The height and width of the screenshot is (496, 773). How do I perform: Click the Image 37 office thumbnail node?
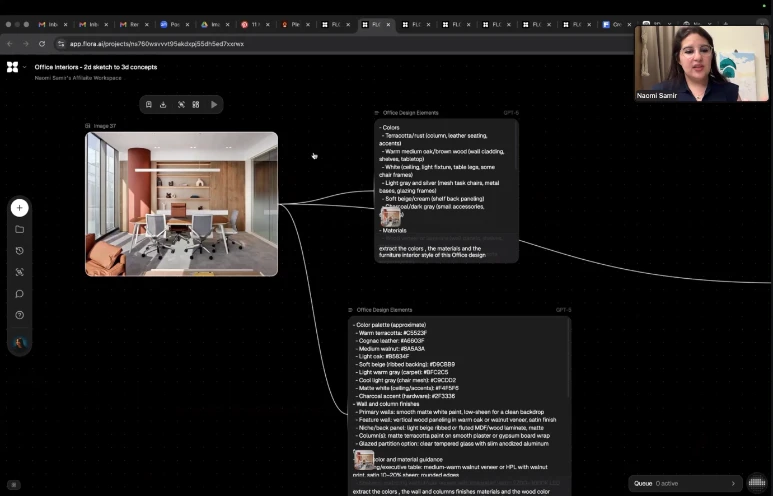coord(181,203)
